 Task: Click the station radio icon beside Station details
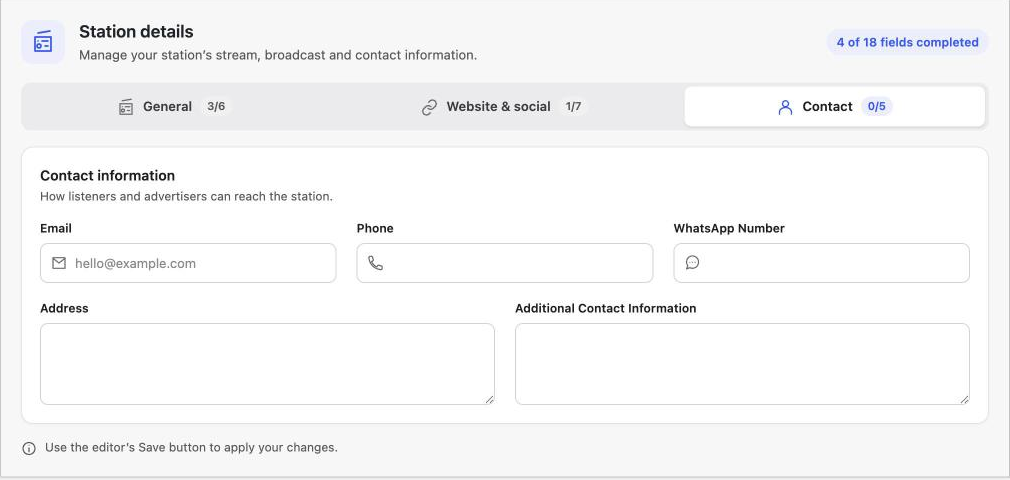point(43,42)
